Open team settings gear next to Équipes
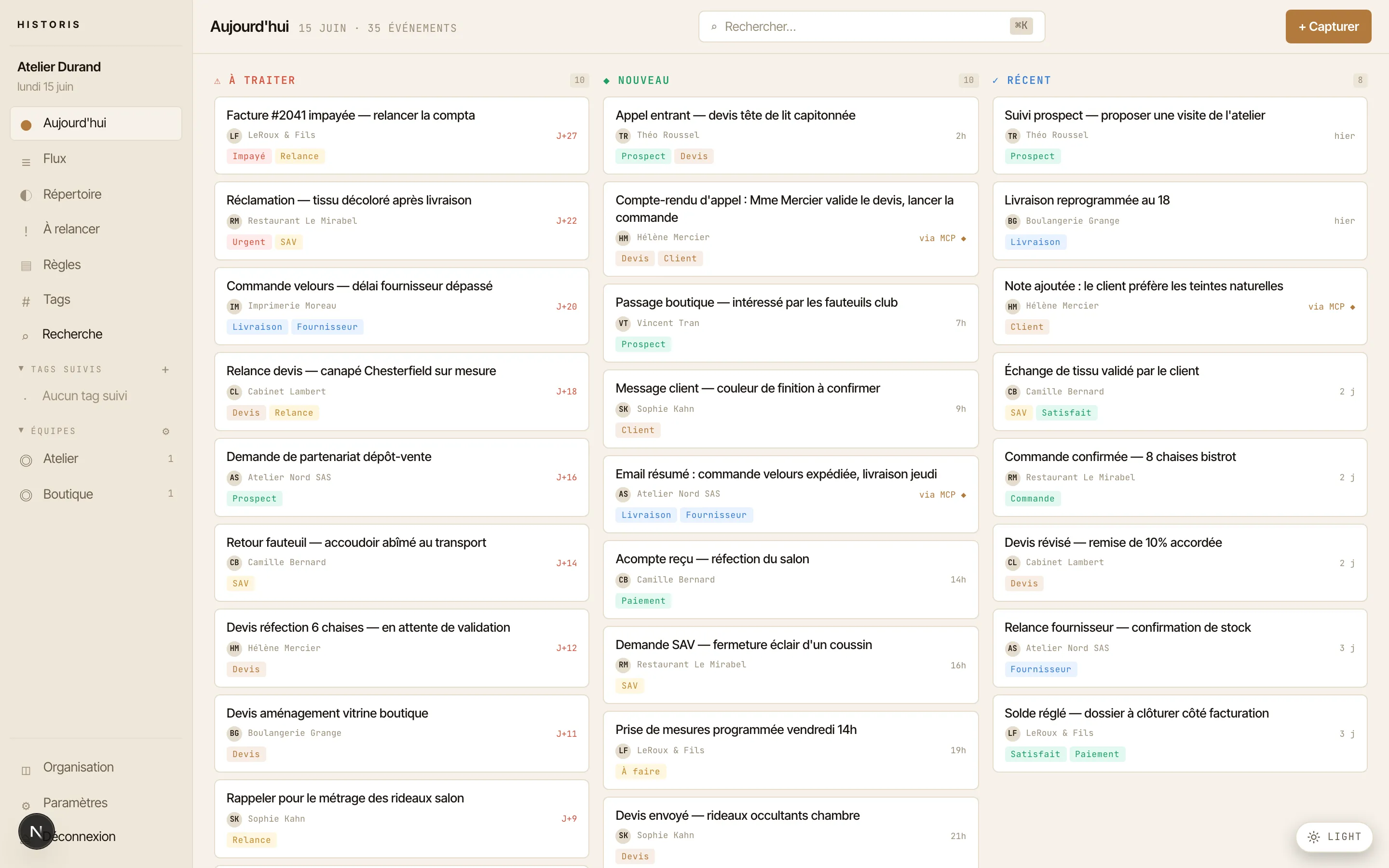Viewport: 1389px width, 868px height. [166, 431]
